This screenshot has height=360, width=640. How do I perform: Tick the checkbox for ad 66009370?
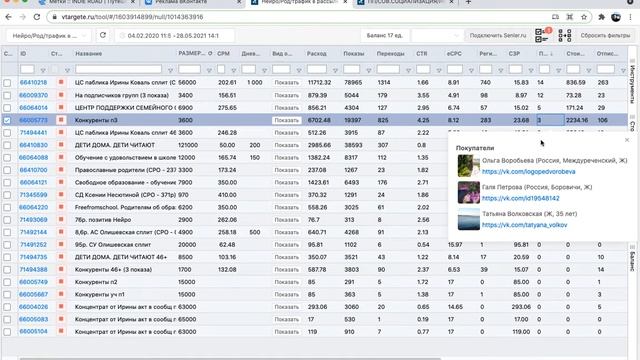click(7, 95)
